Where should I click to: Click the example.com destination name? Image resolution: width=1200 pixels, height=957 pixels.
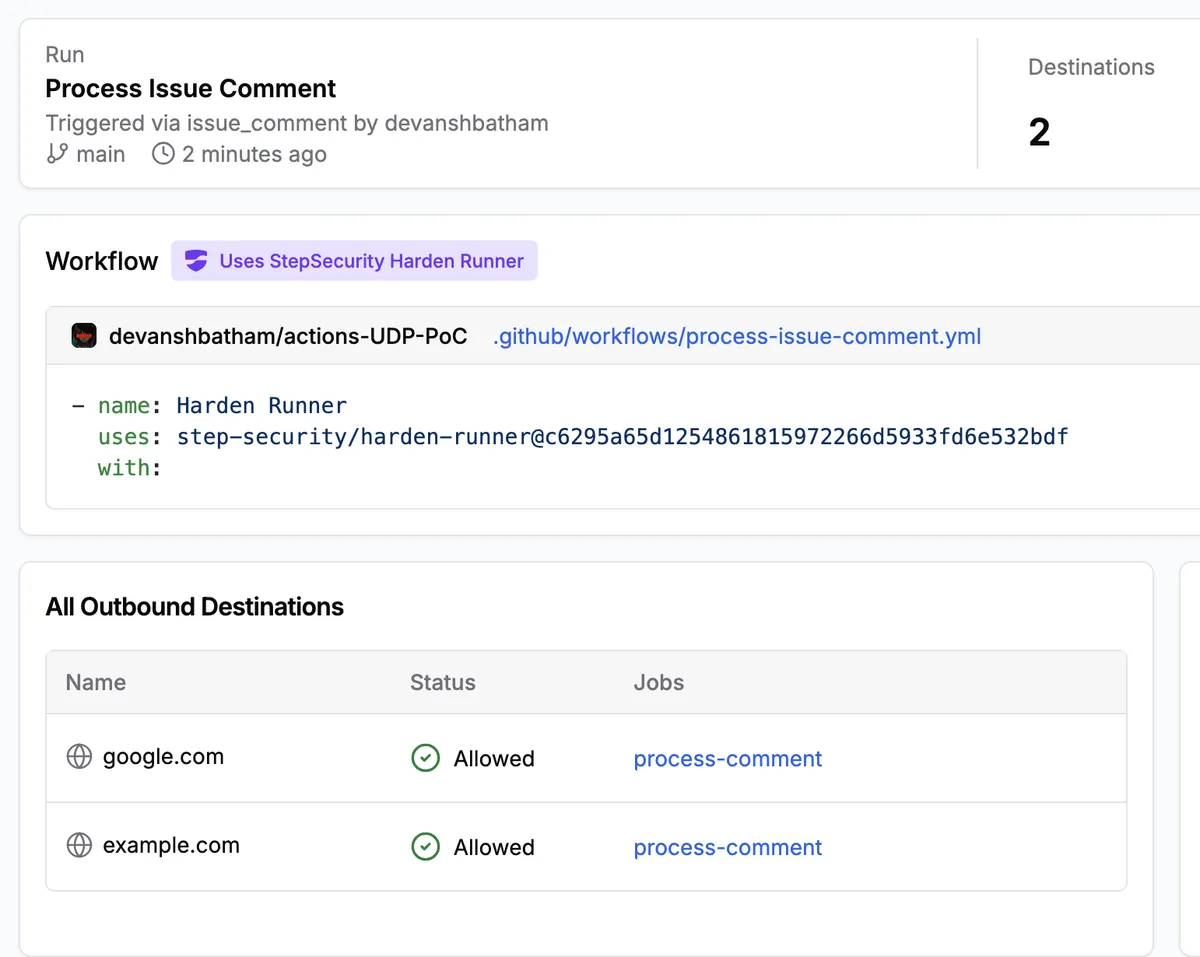click(x=171, y=845)
